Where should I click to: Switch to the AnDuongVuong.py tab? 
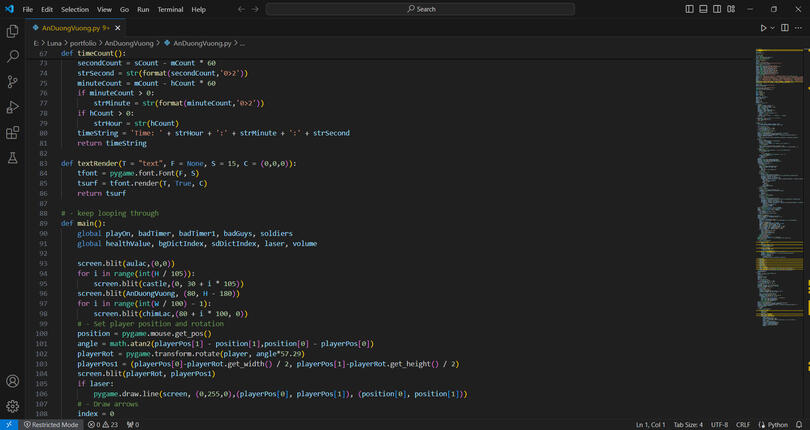pyautogui.click(x=68, y=28)
